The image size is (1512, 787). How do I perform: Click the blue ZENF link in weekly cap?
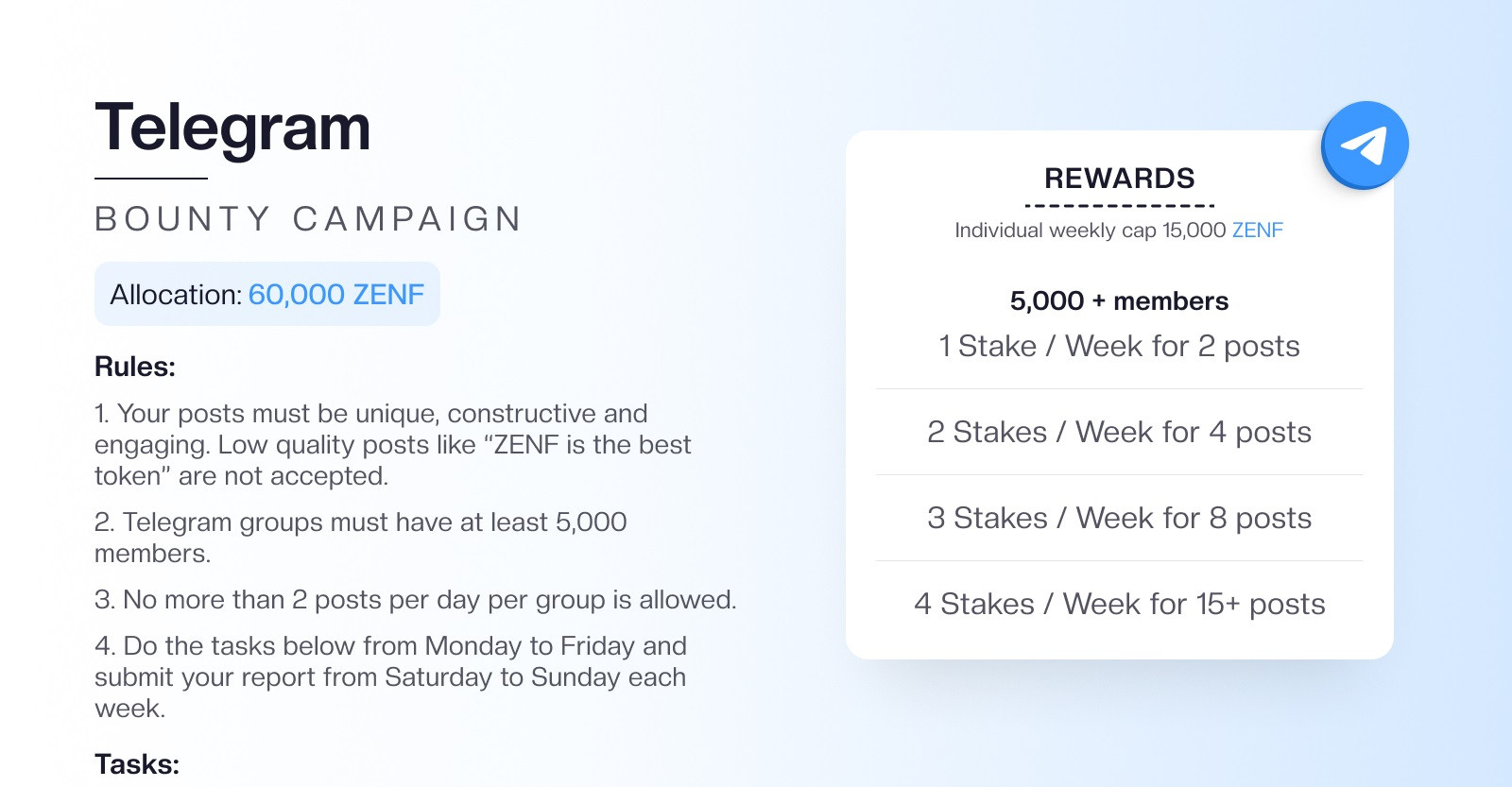click(x=1258, y=231)
